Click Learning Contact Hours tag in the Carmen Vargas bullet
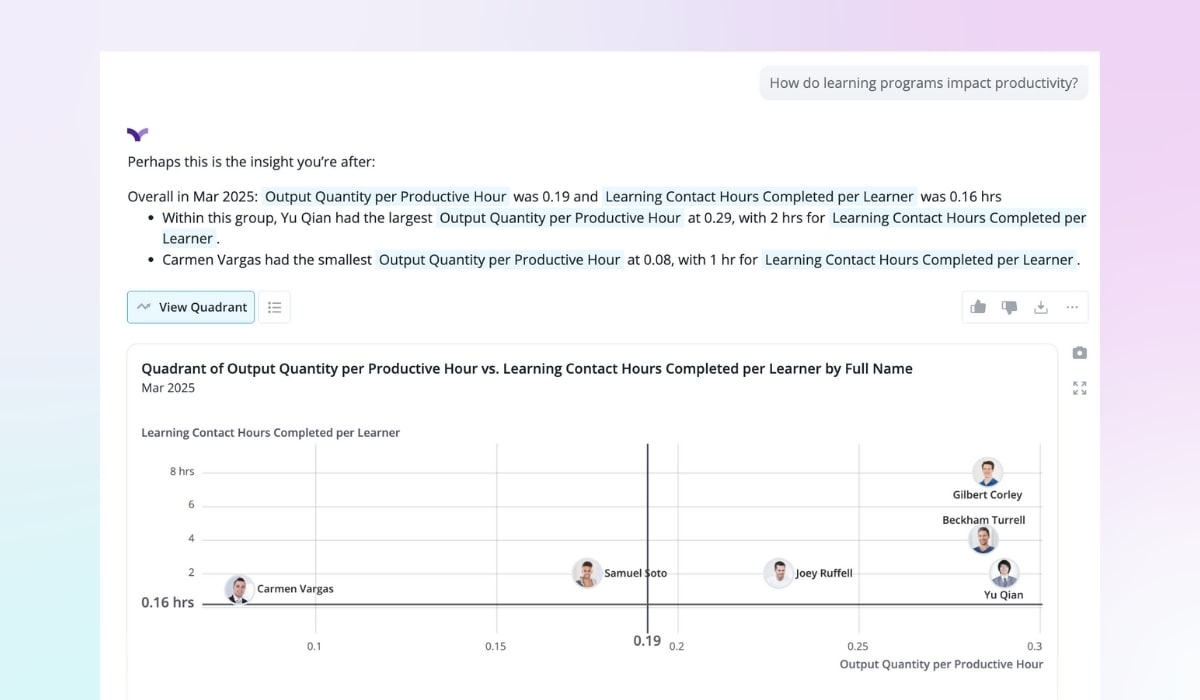The width and height of the screenshot is (1200, 700). [x=919, y=260]
